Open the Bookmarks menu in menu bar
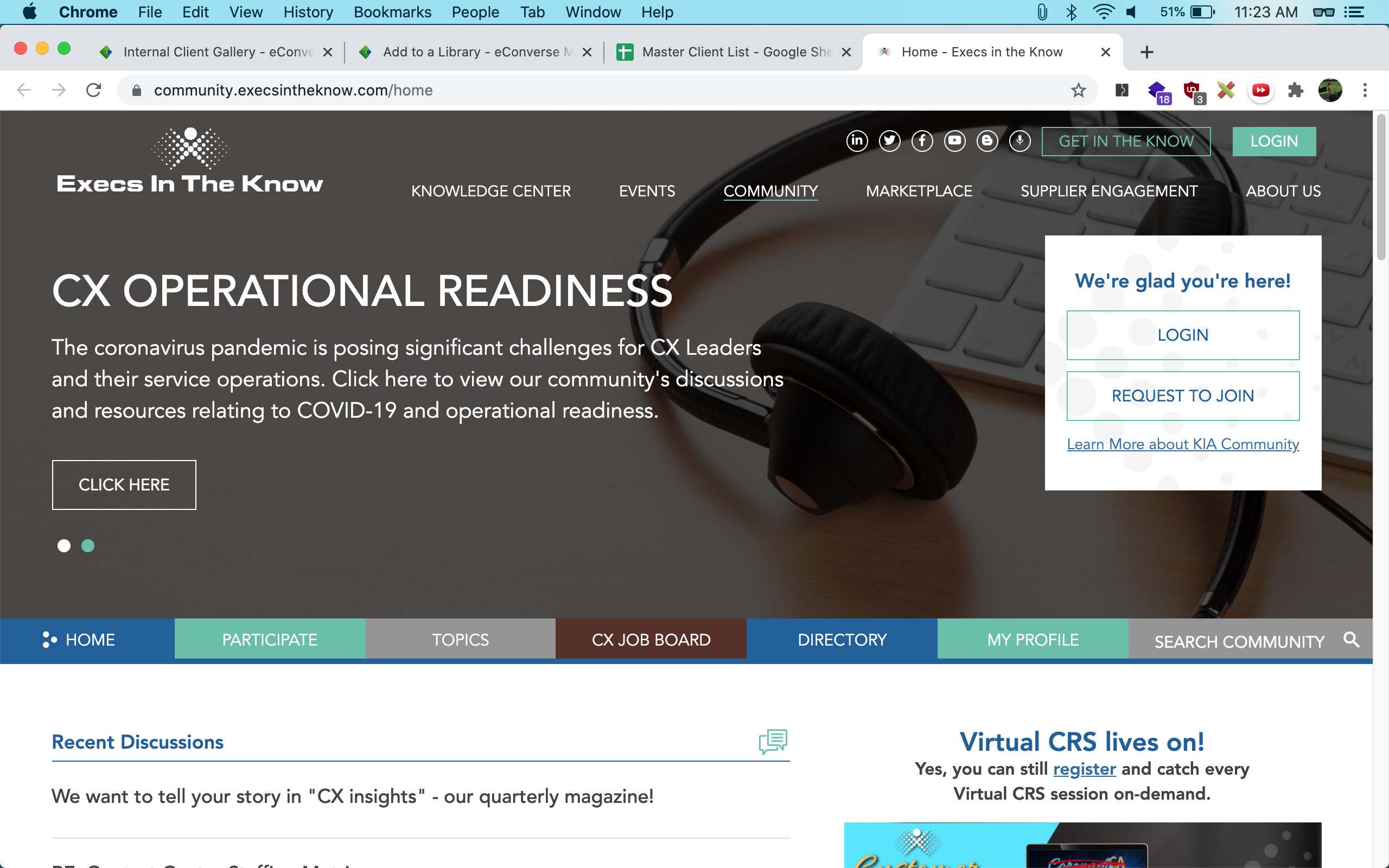The image size is (1389, 868). (392, 12)
